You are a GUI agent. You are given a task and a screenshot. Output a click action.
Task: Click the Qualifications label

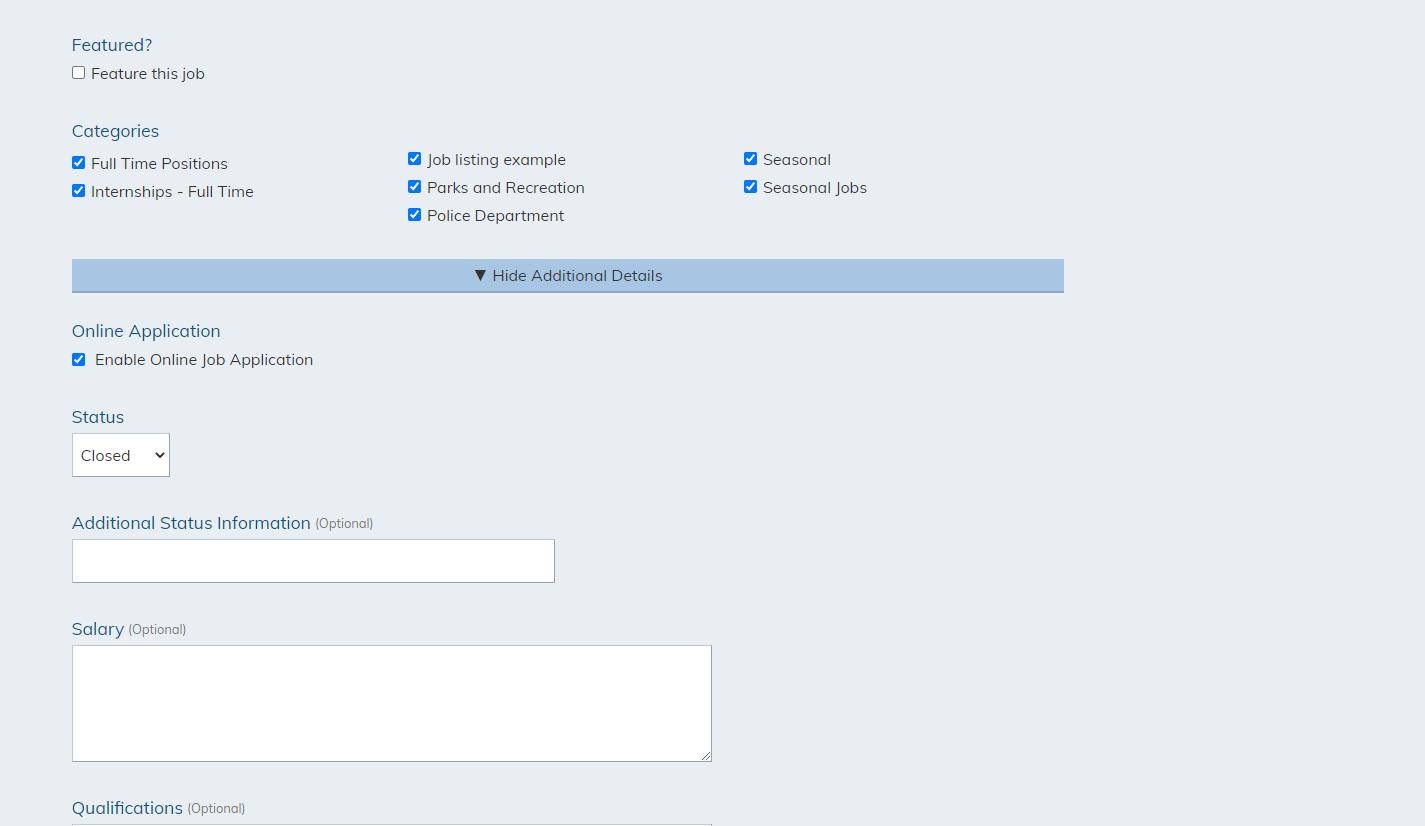(x=127, y=808)
